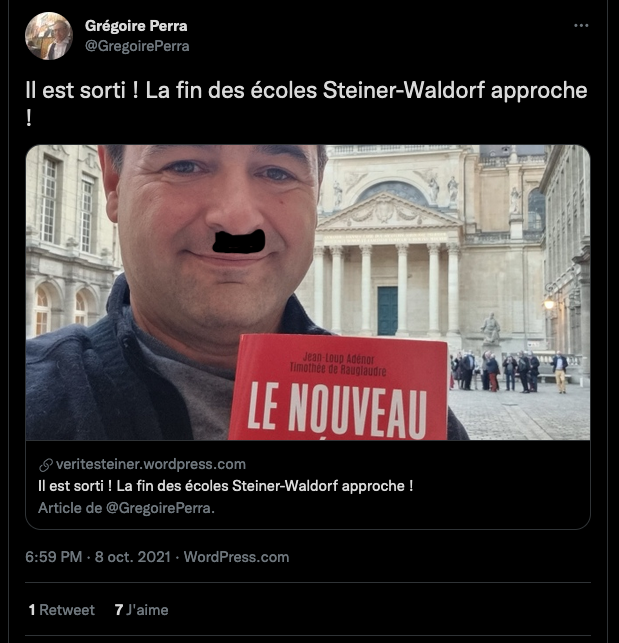Viewport: 619px width, 643px height.
Task: Click the 8 oct. 2021 date
Action: (x=132, y=557)
